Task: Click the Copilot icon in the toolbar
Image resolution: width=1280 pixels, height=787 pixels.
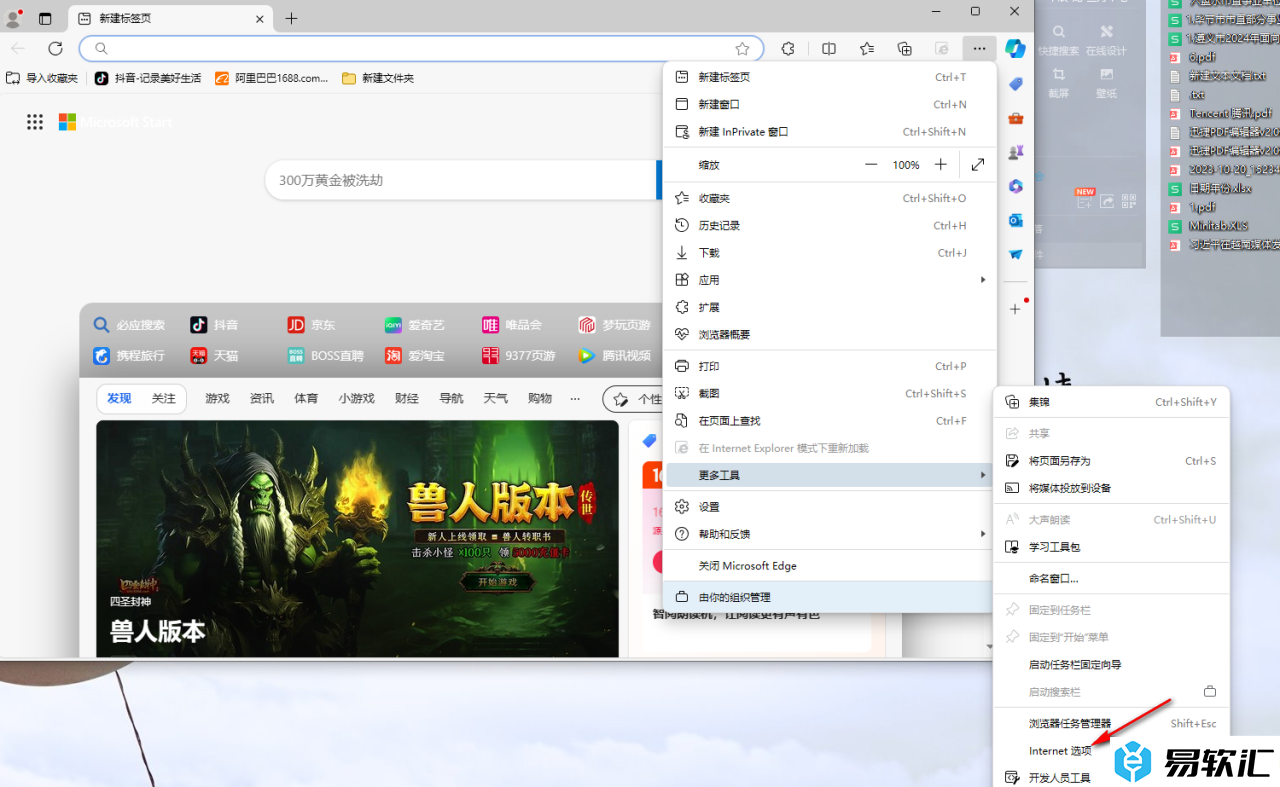Action: click(x=1015, y=49)
